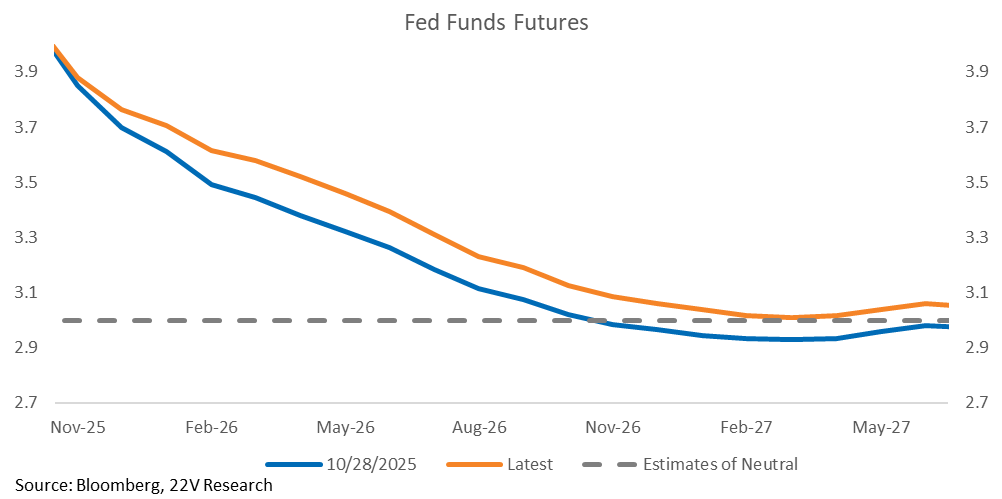This screenshot has height=499, width=1002.
Task: Click the 3.3 label on right axis
Action: (975, 238)
